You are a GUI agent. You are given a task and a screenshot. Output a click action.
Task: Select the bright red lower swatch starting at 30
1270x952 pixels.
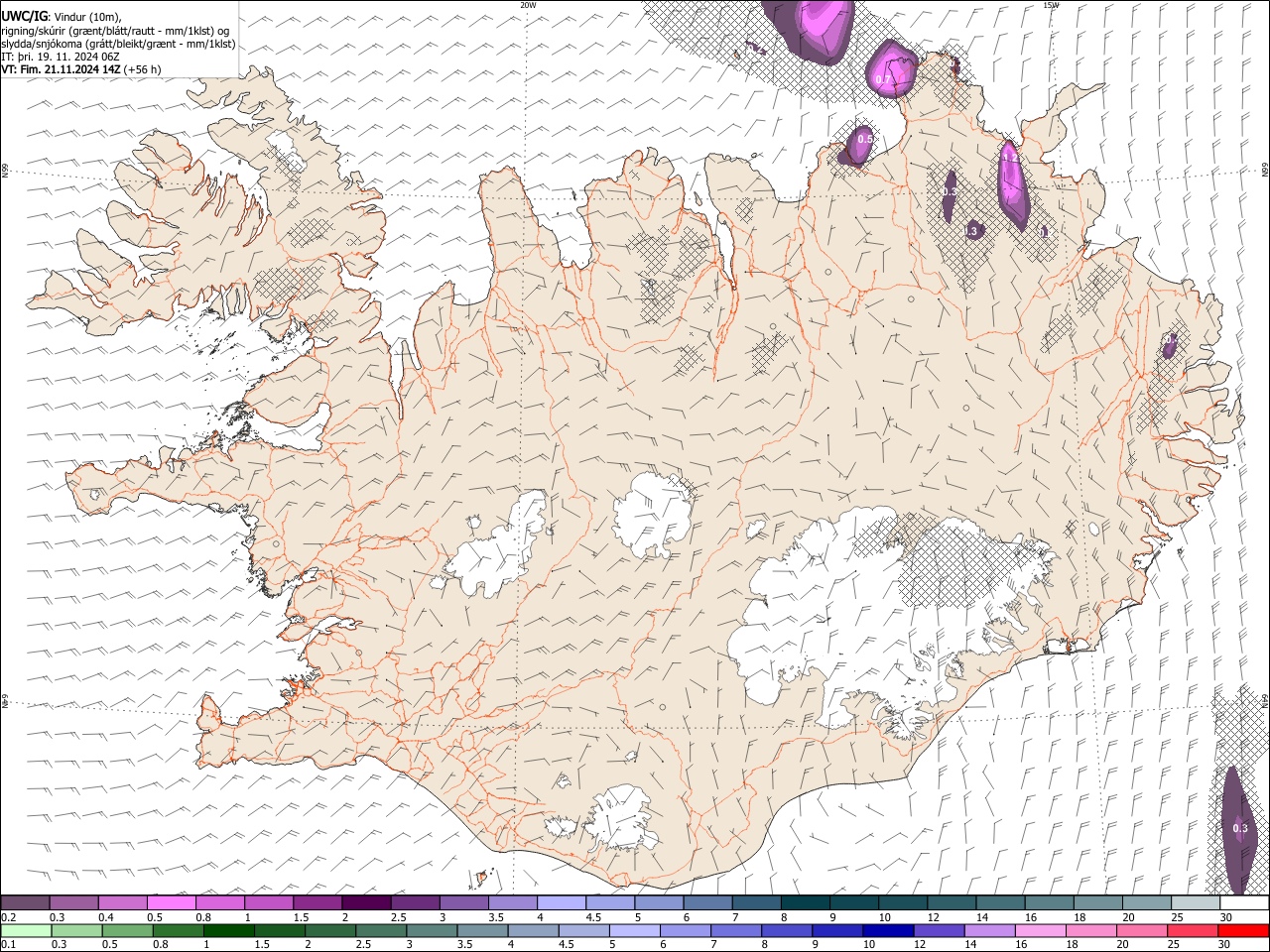click(1242, 930)
